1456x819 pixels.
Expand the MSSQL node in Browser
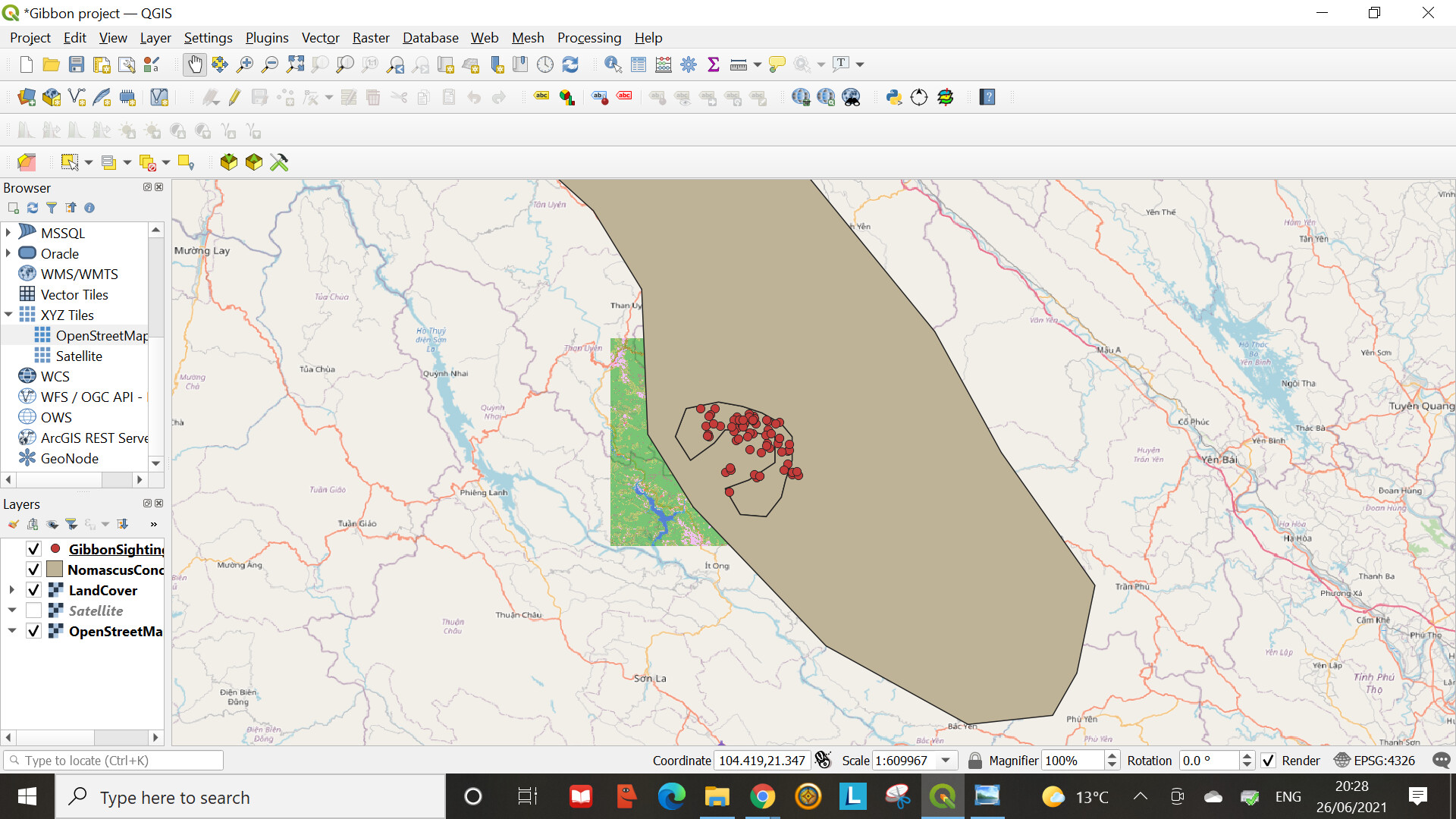(8, 233)
